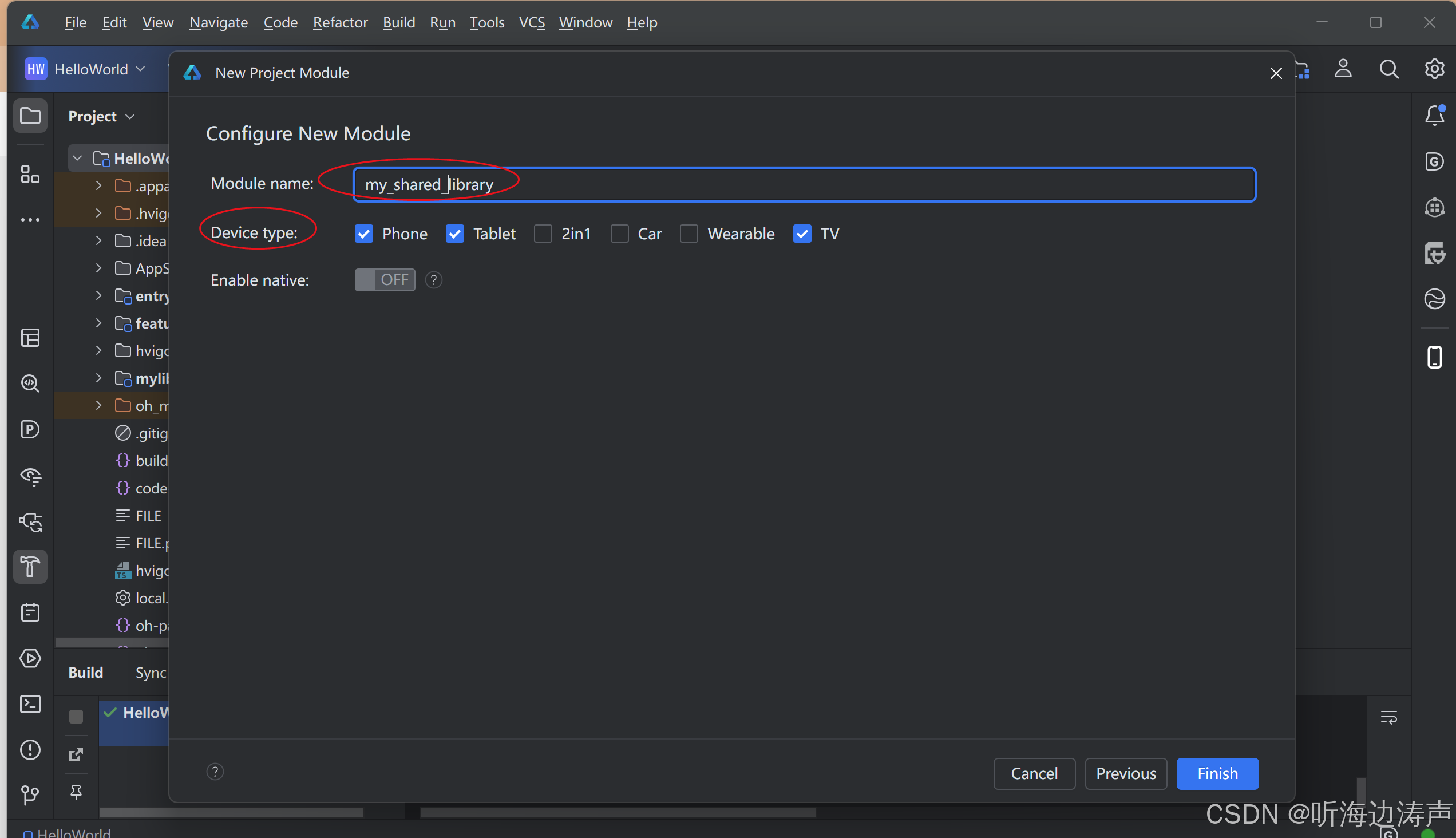Select the Build hammer icon in left sidebar
This screenshot has width=1456, height=838.
30,566
